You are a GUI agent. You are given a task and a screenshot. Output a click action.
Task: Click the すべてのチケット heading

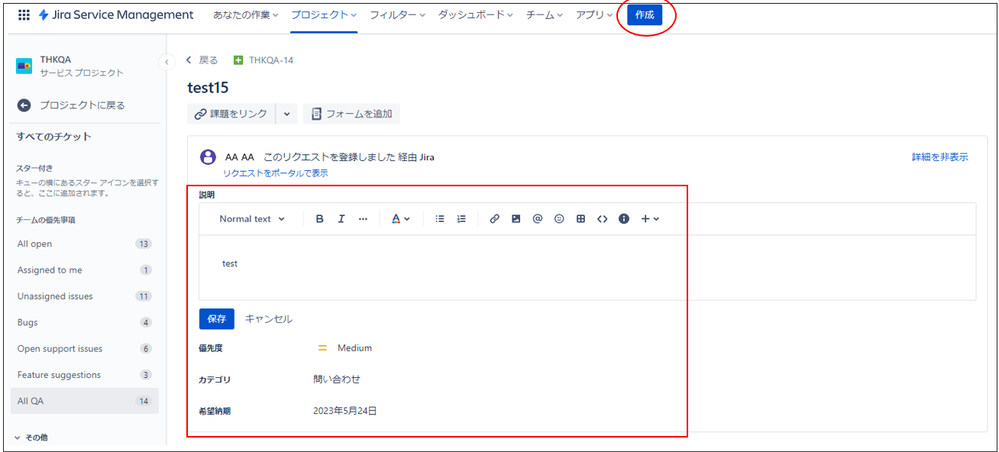[x=54, y=136]
